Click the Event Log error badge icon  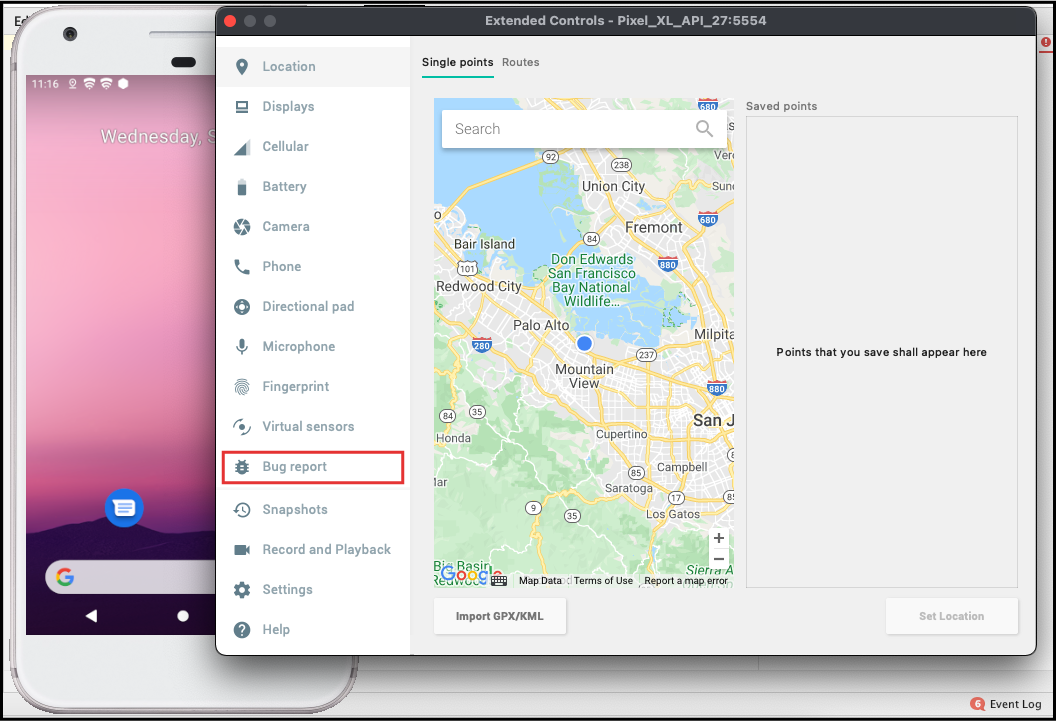click(977, 703)
